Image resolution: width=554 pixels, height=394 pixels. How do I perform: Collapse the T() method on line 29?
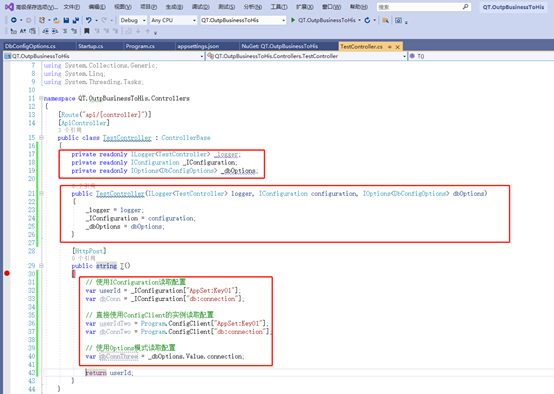(41, 265)
